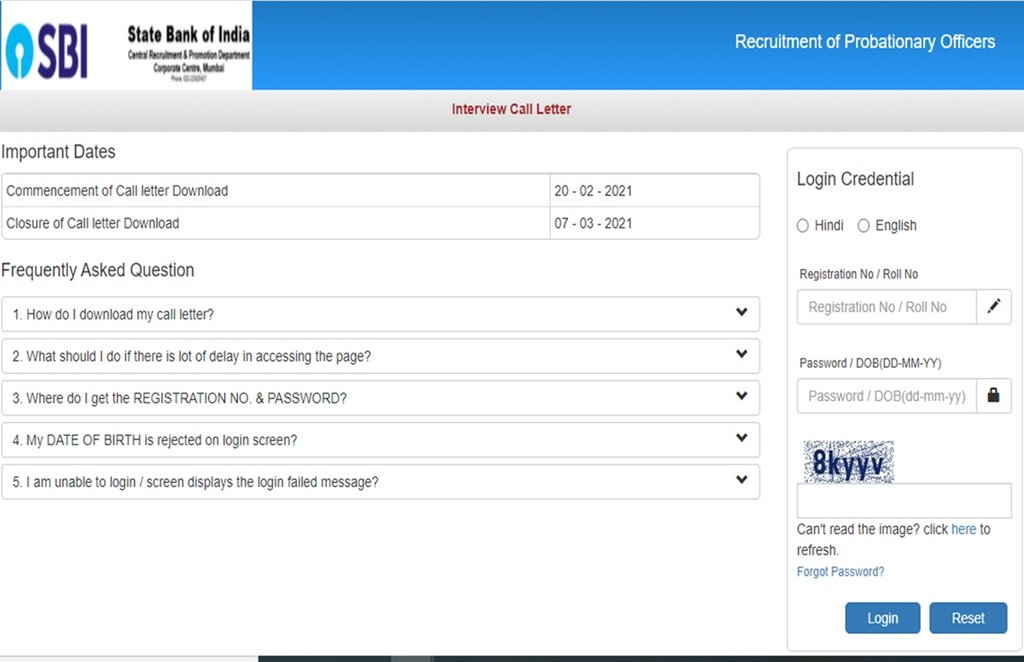Select the Hindi language radio button

click(x=803, y=226)
